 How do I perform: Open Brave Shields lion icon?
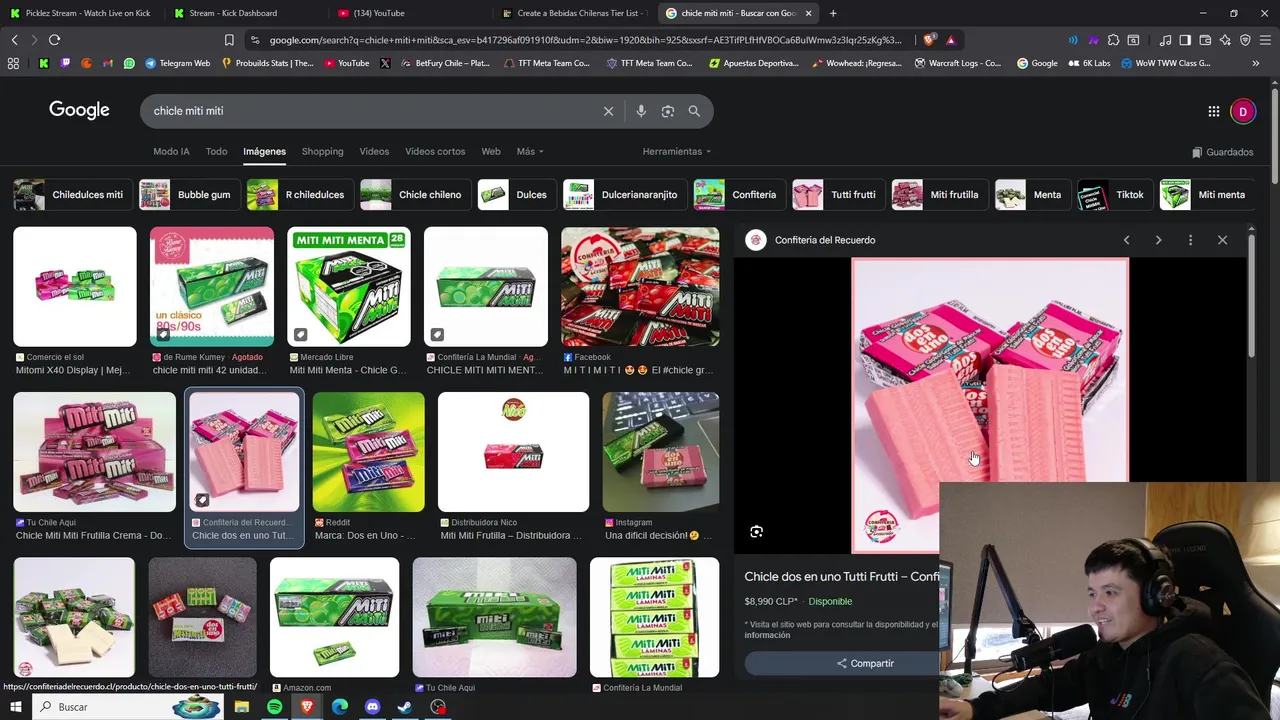929,40
